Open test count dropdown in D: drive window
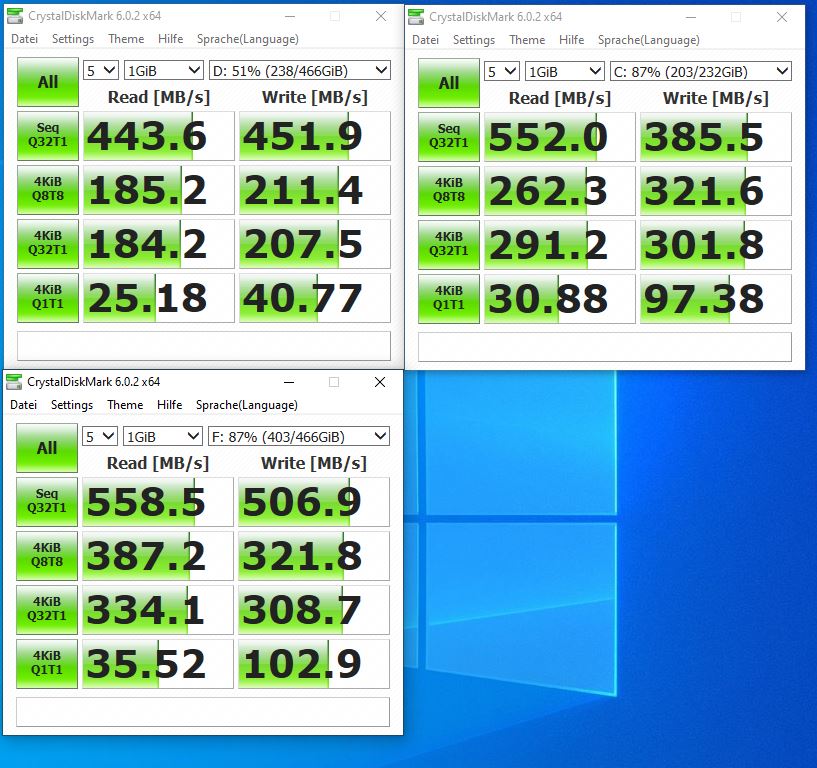 (101, 70)
